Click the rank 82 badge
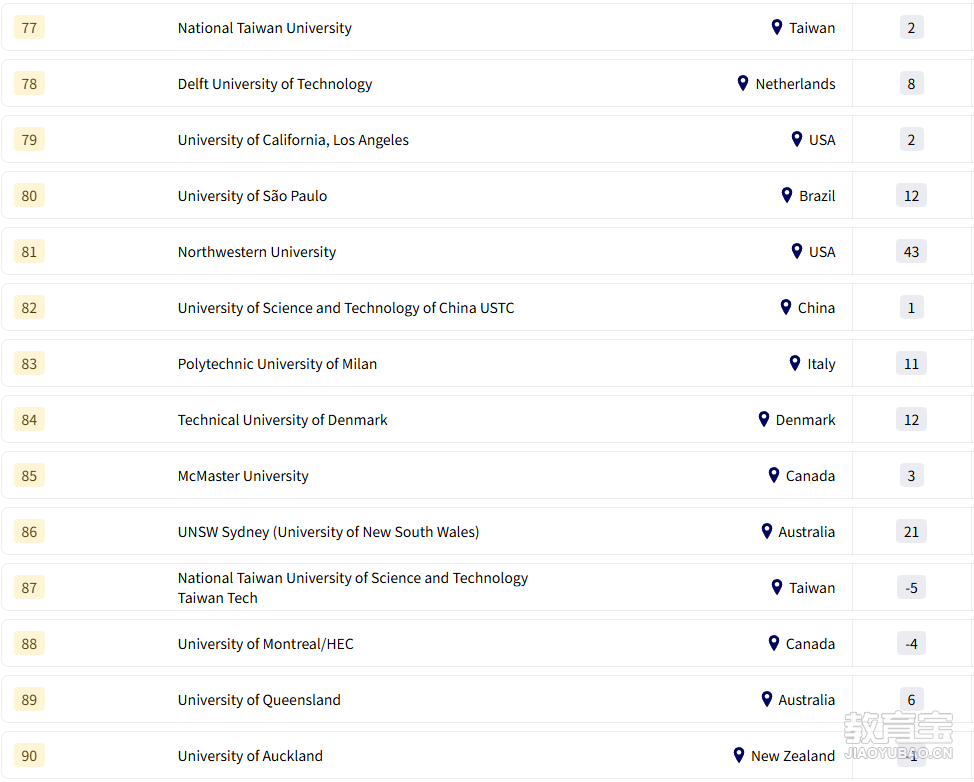This screenshot has height=782, width=974. [x=29, y=308]
